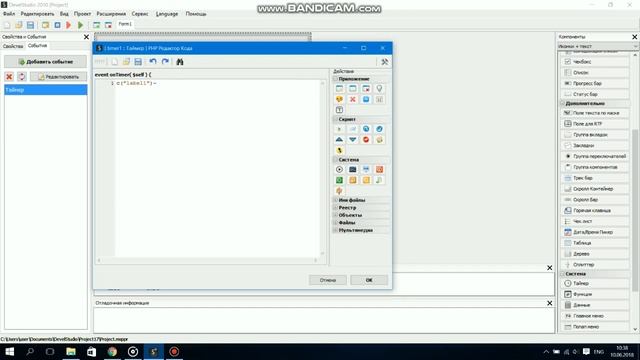Viewport: 640px width, 360px height.
Task: Open the Language menu
Action: pos(167,14)
